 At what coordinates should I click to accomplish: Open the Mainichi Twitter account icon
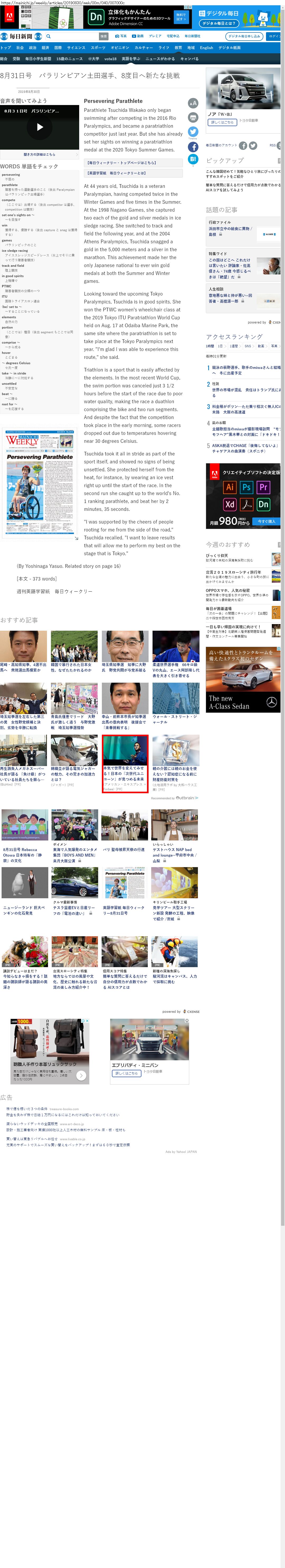(x=253, y=145)
